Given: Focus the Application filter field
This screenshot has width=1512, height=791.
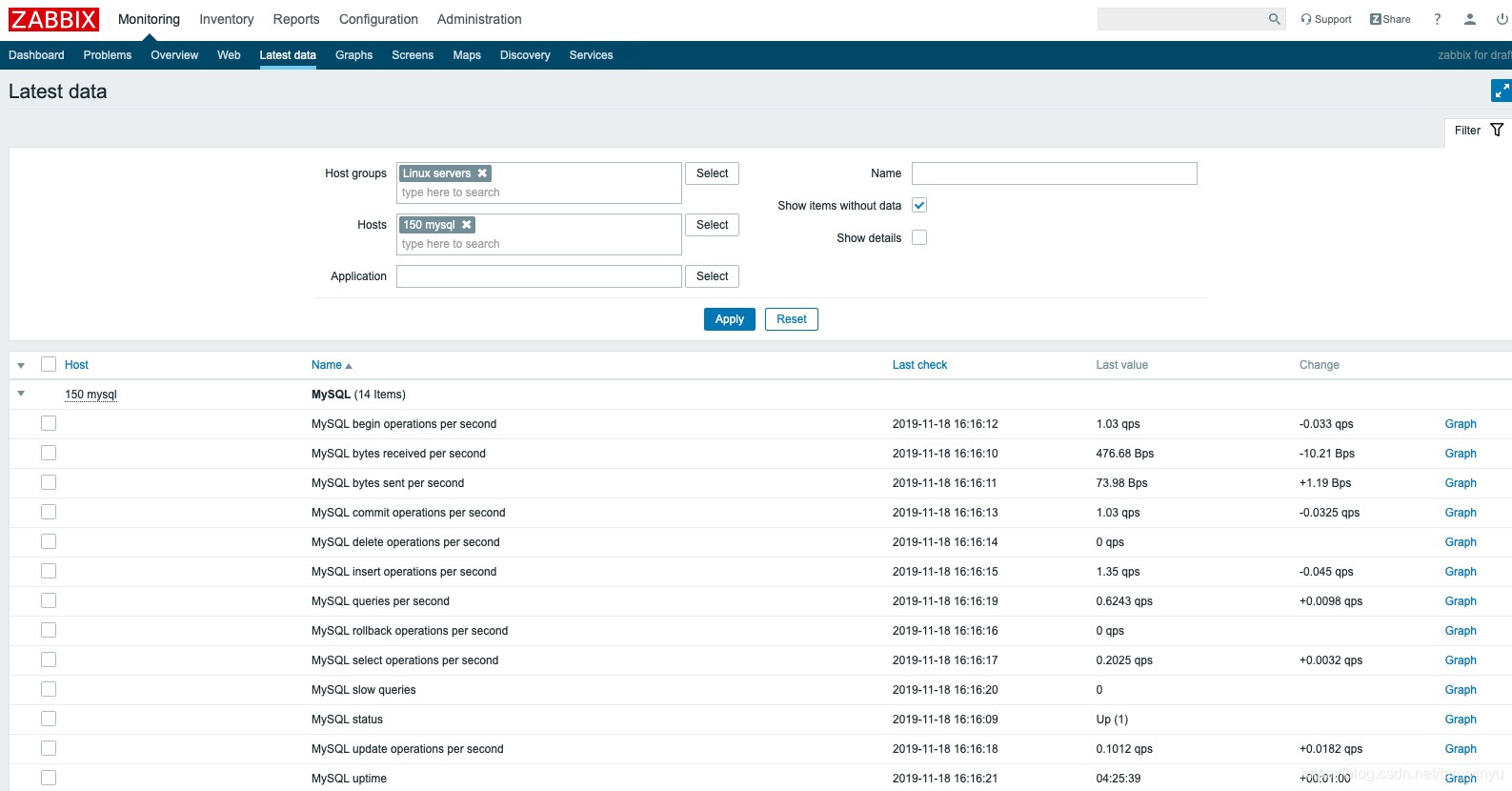Looking at the screenshot, I should (539, 276).
